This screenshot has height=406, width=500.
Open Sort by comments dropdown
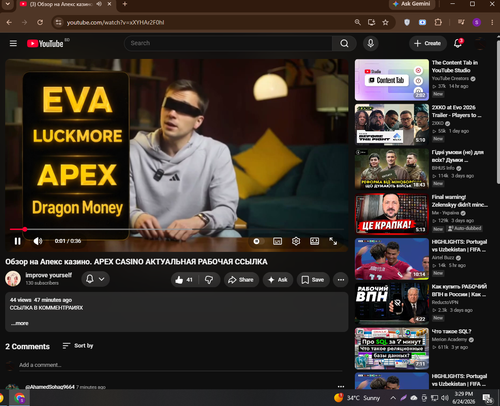pyautogui.click(x=78, y=346)
